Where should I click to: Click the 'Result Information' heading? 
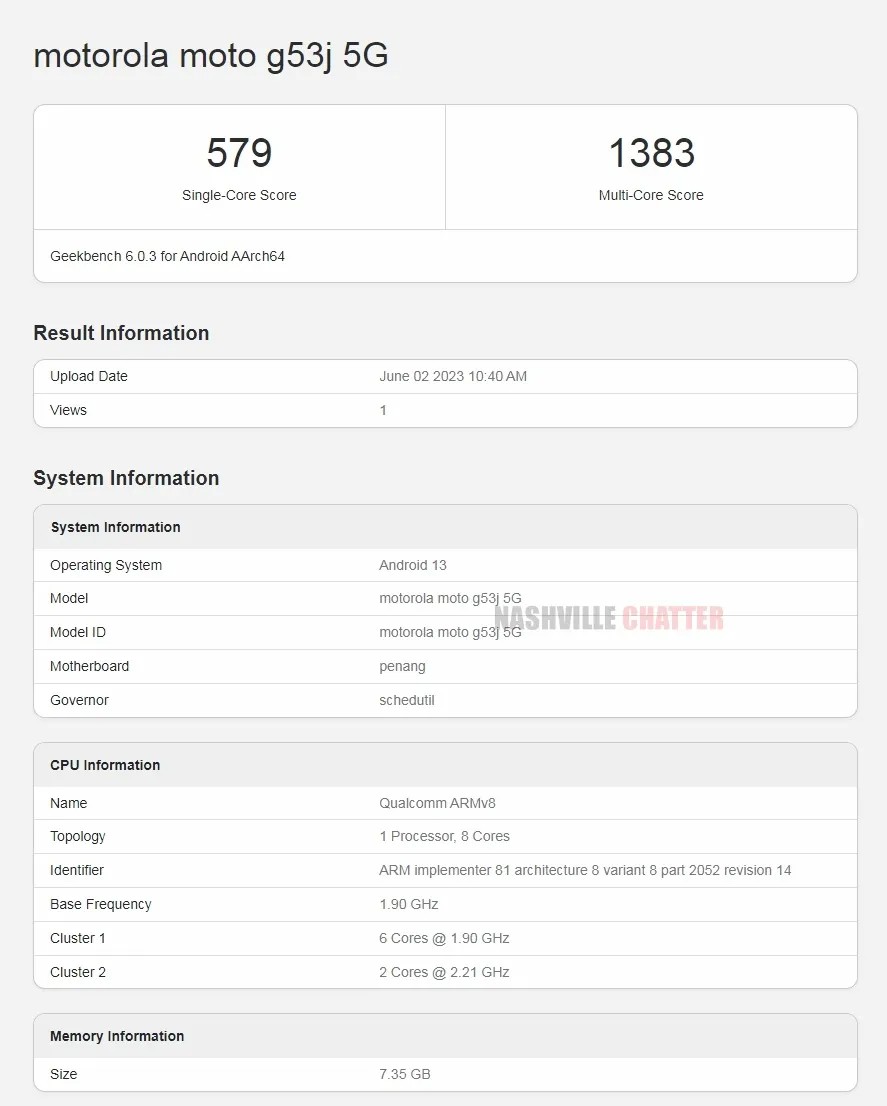coord(121,333)
